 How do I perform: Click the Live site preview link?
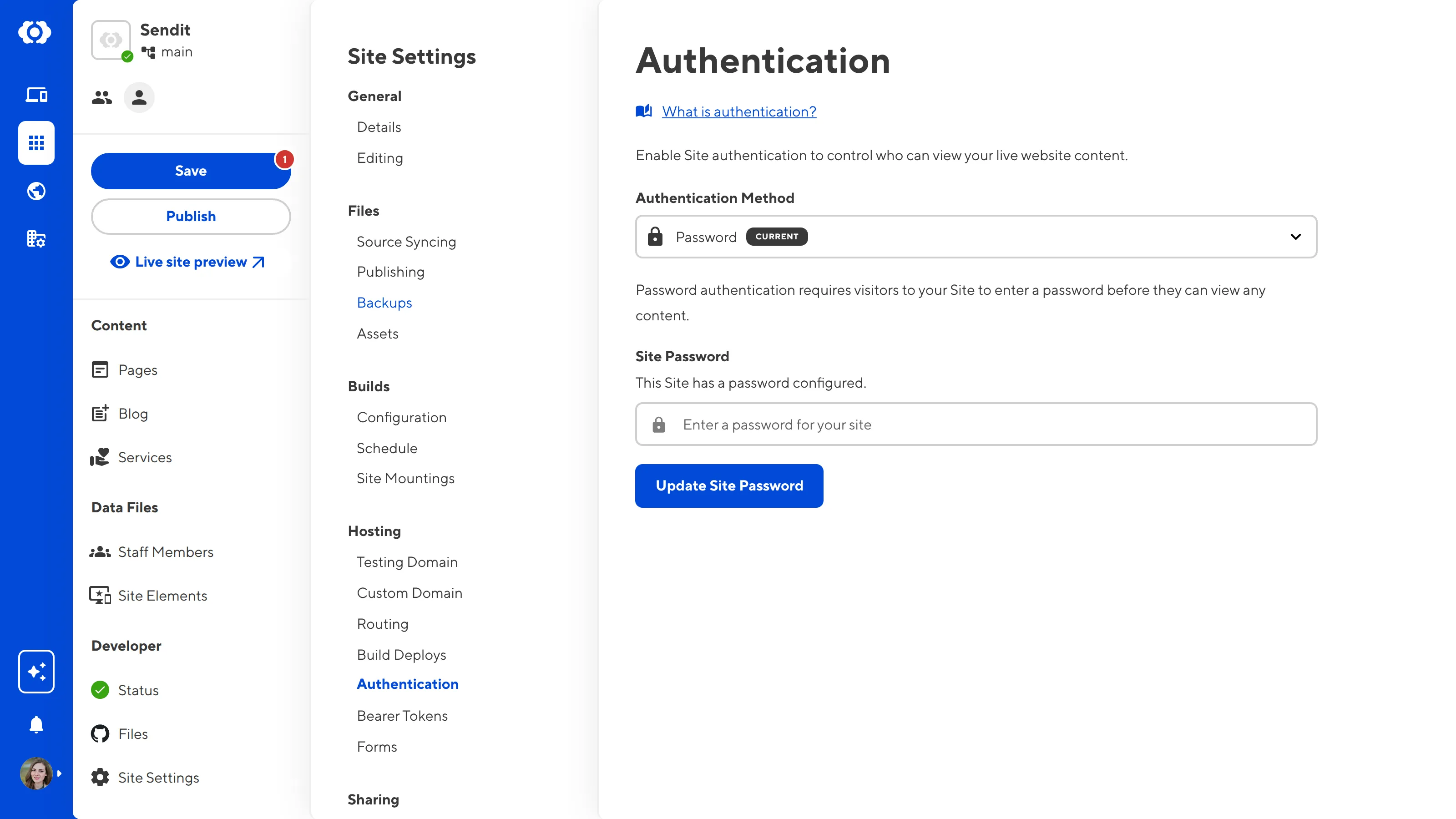point(191,262)
